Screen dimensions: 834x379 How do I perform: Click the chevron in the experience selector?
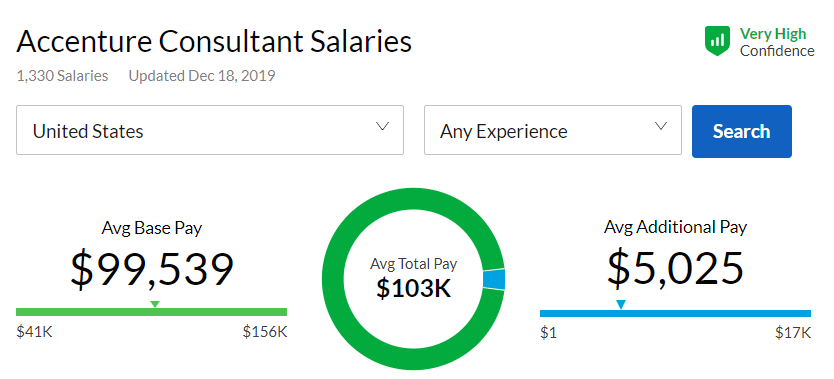661,127
